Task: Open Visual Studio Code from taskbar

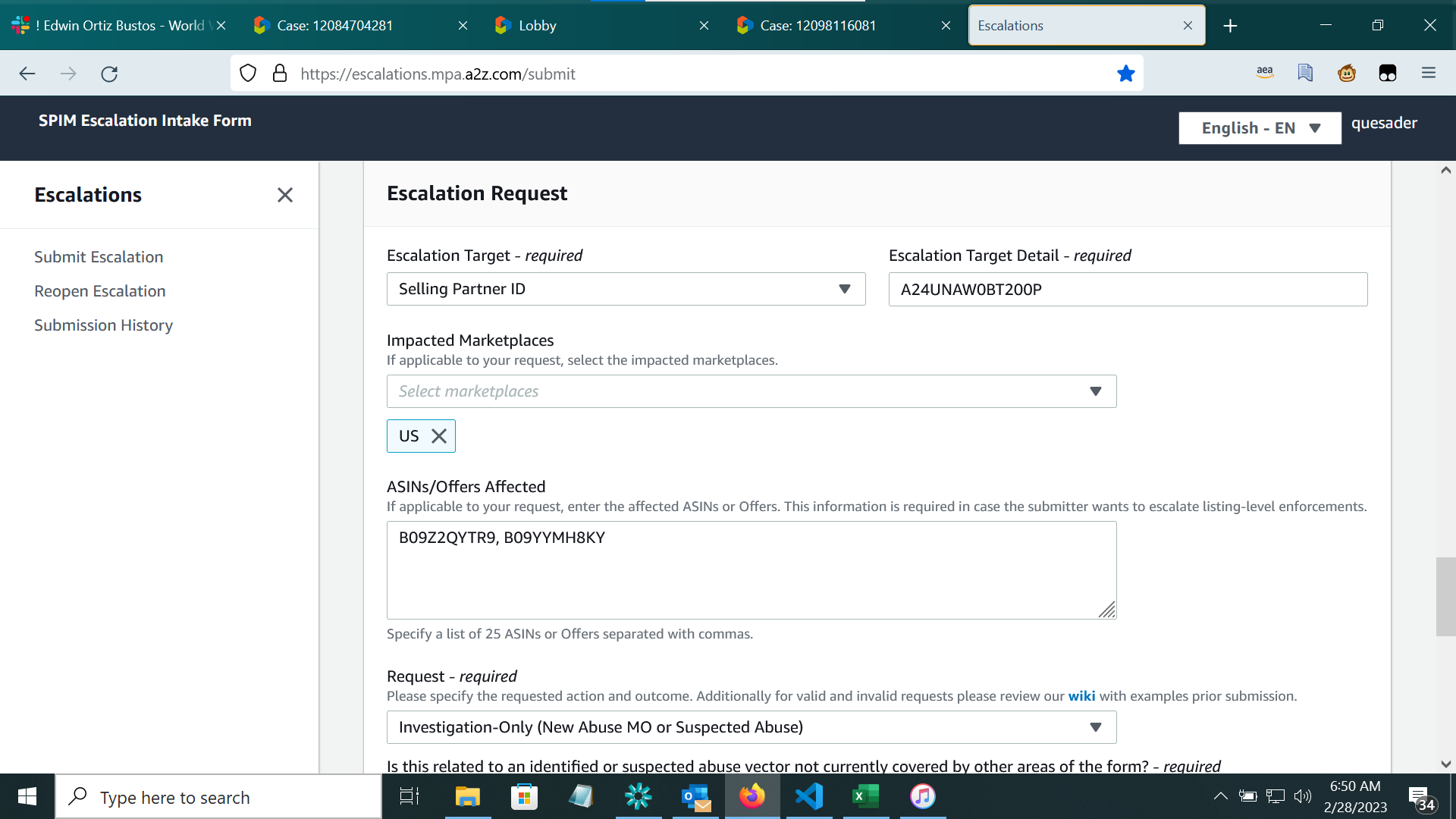Action: 809,796
